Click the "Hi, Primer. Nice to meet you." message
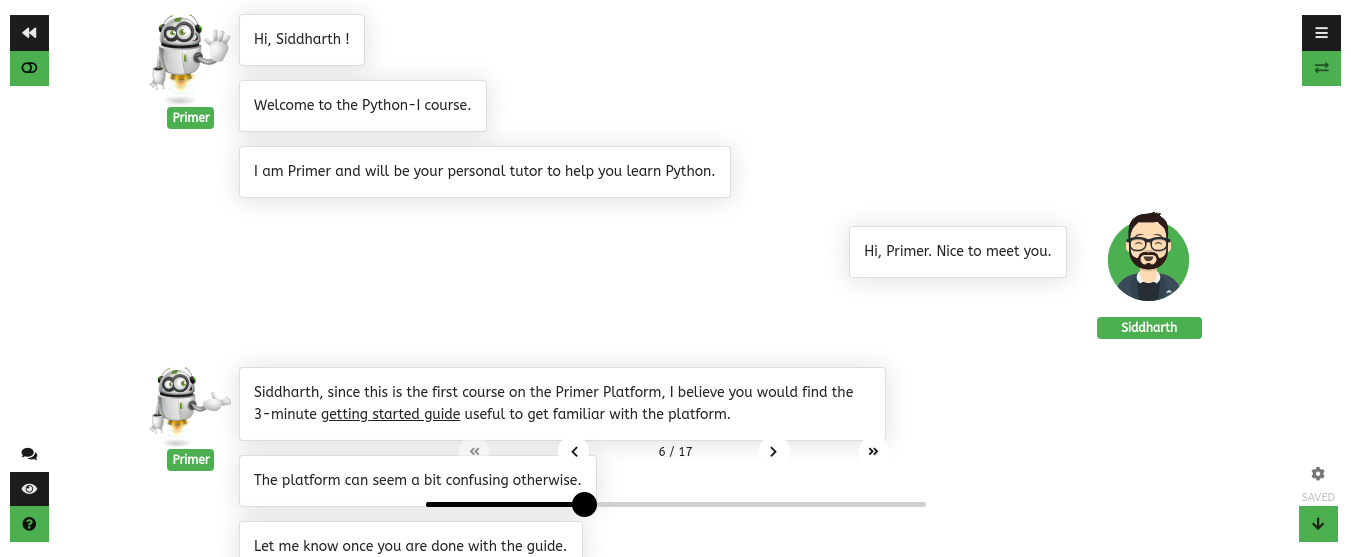The height and width of the screenshot is (557, 1351). [957, 251]
